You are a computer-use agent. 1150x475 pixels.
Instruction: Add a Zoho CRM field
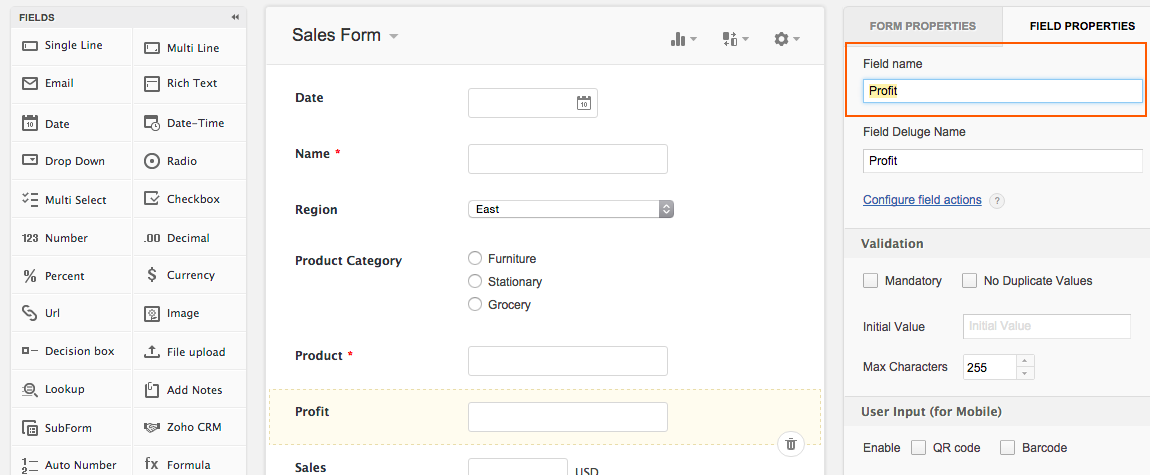[x=189, y=427]
